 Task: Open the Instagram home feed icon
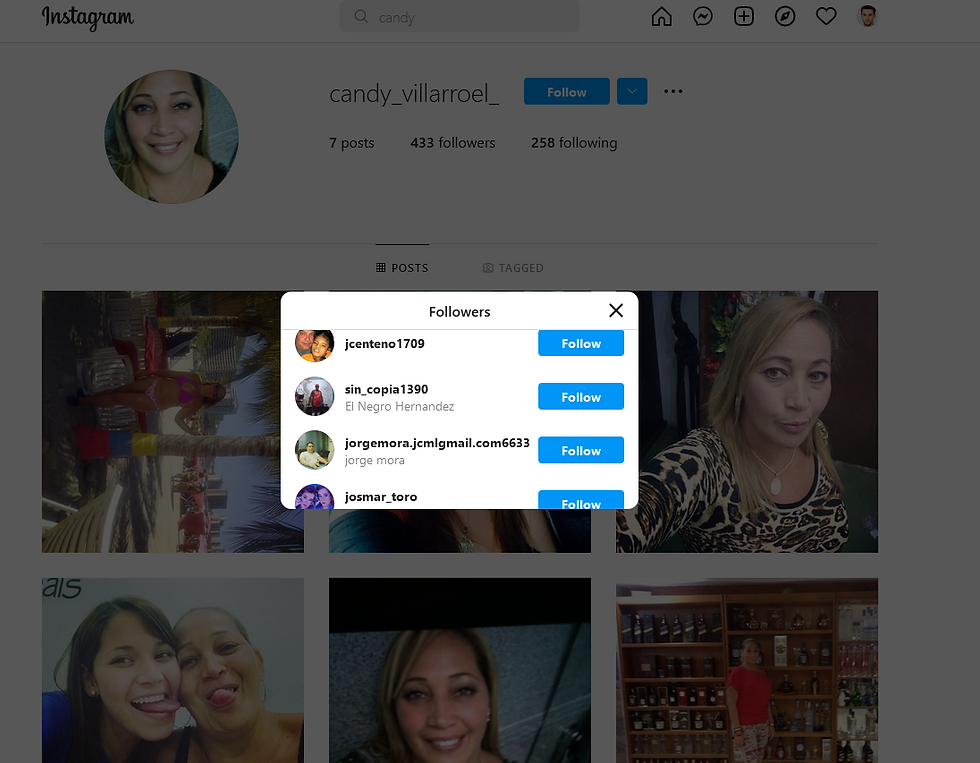click(x=661, y=16)
